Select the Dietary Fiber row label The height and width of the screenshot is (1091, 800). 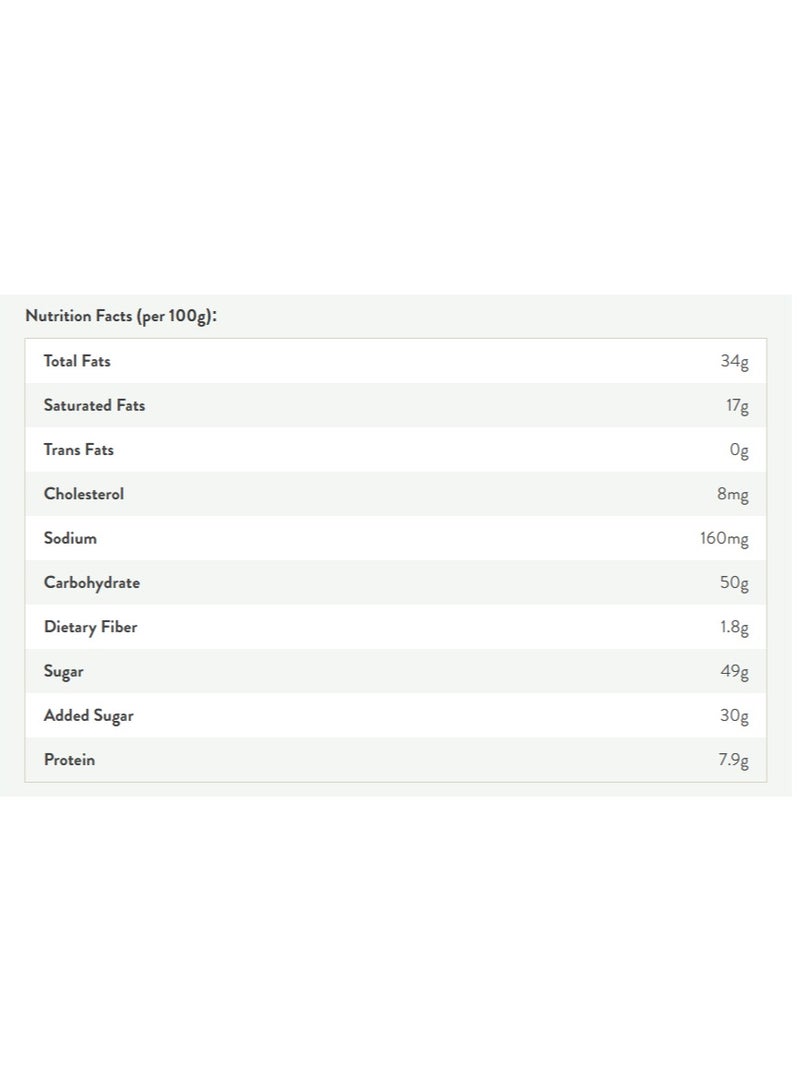pos(90,627)
